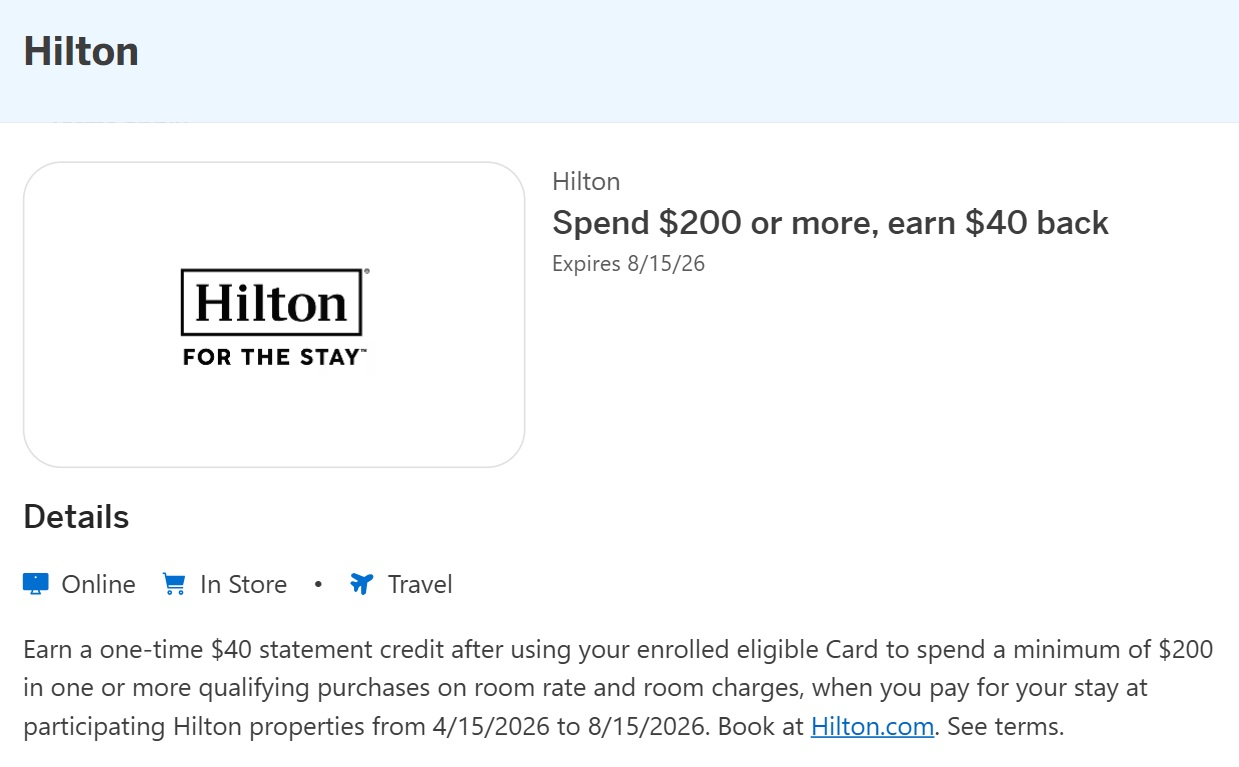Click the monitor icon next to Online
The width and height of the screenshot is (1239, 767).
click(34, 583)
